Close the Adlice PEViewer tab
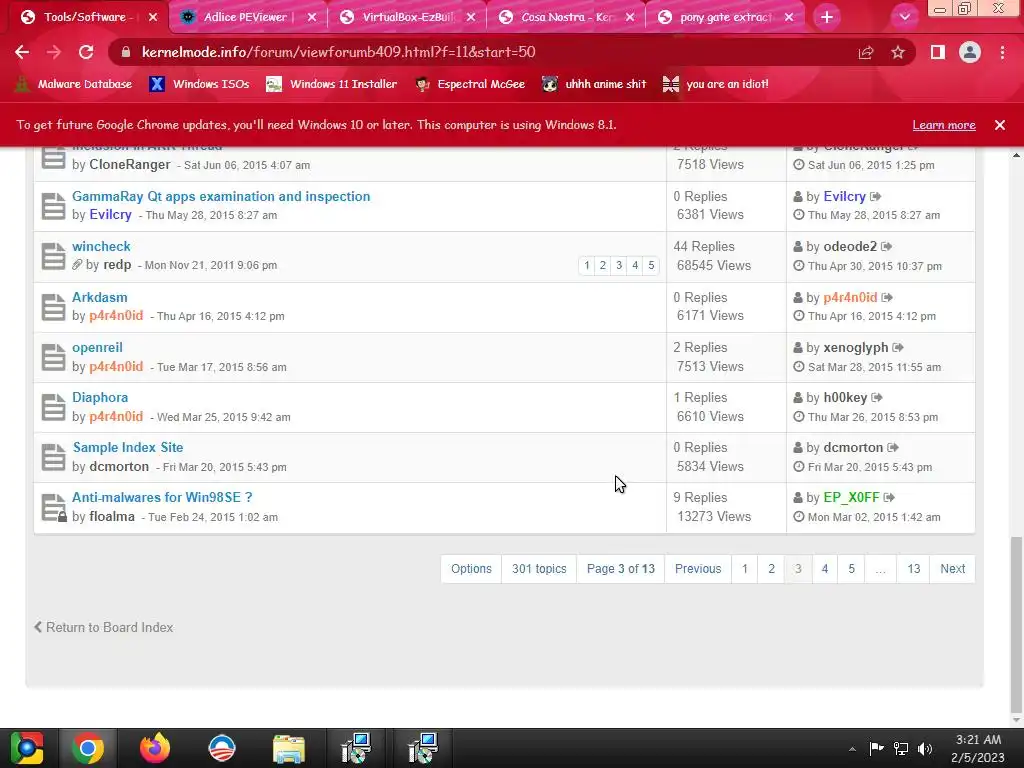 click(x=312, y=17)
